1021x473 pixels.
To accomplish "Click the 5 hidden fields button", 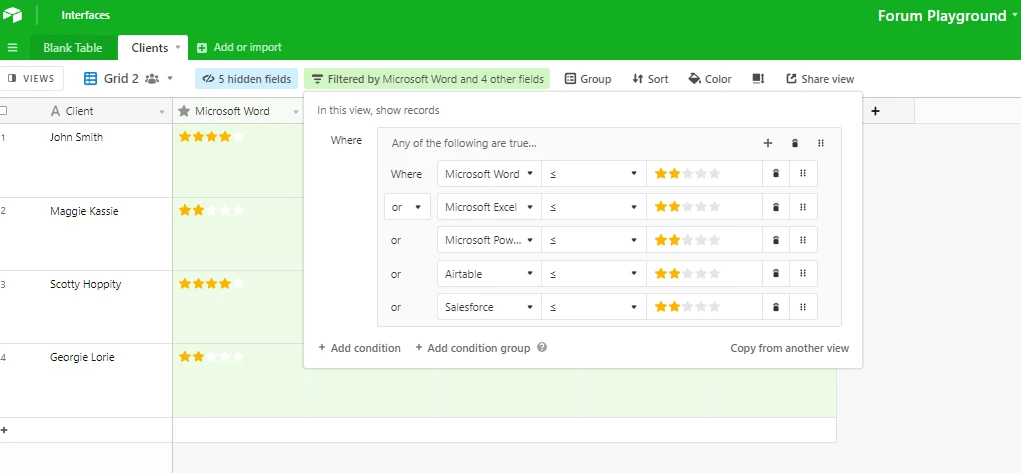I will 246,79.
